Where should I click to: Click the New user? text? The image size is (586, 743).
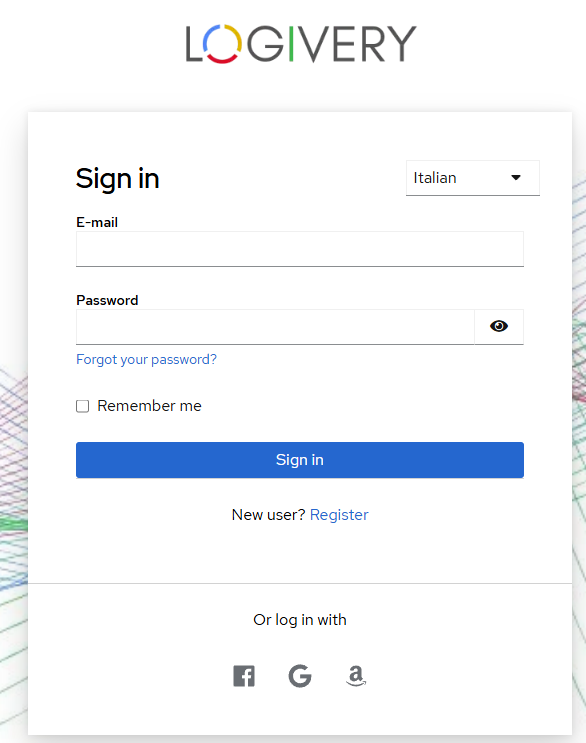click(269, 515)
